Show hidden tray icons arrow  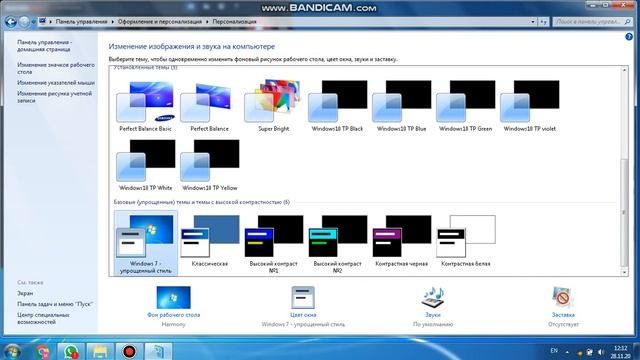tap(567, 351)
